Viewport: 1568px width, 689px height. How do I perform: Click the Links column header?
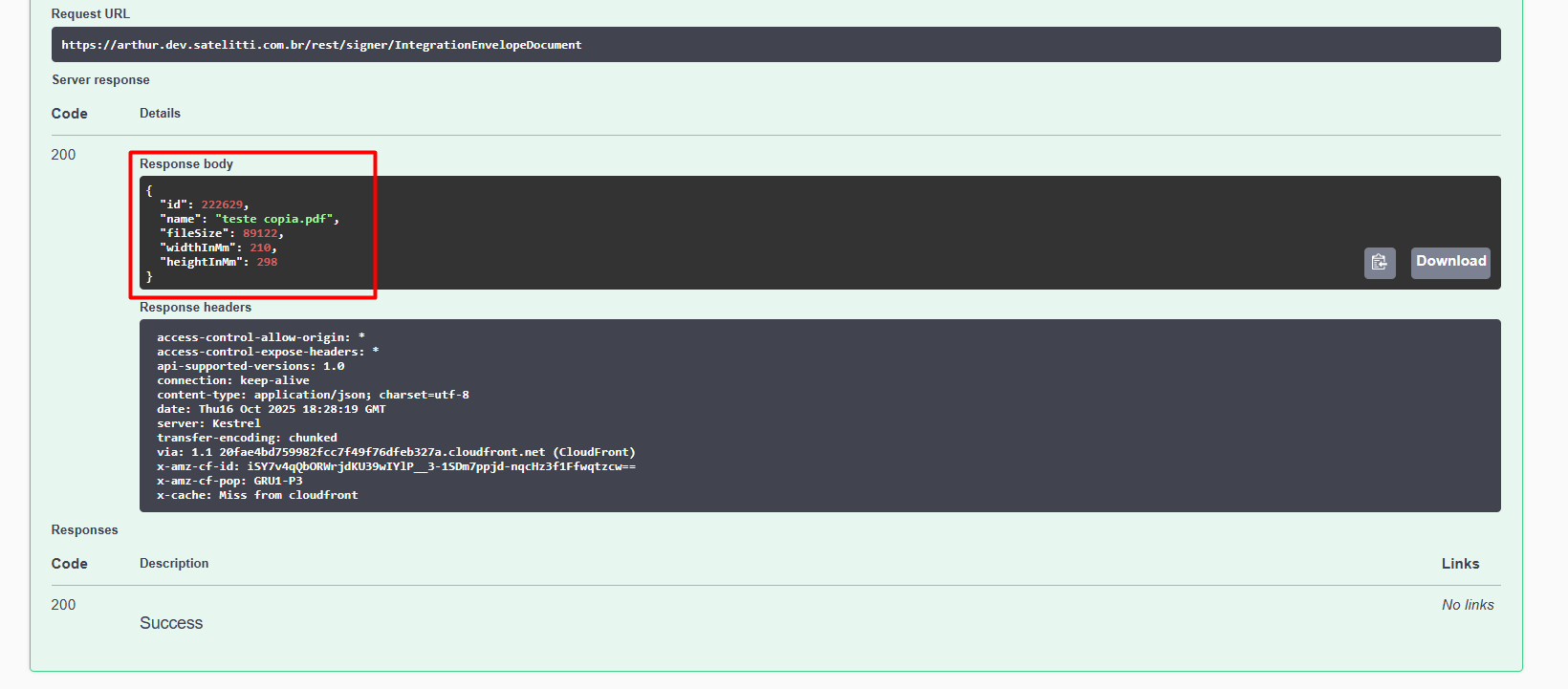(1460, 564)
